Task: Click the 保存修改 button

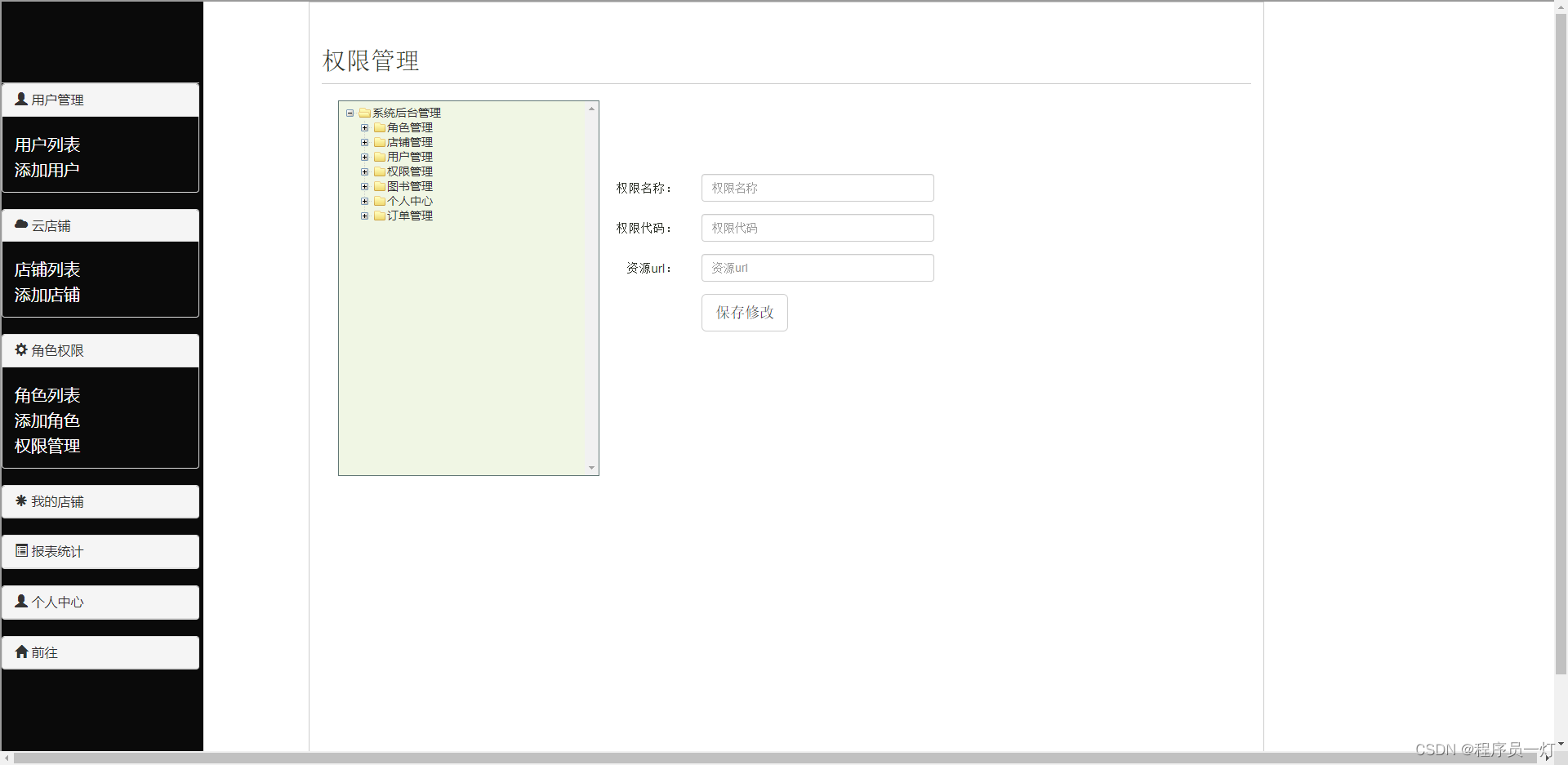Action: point(745,313)
